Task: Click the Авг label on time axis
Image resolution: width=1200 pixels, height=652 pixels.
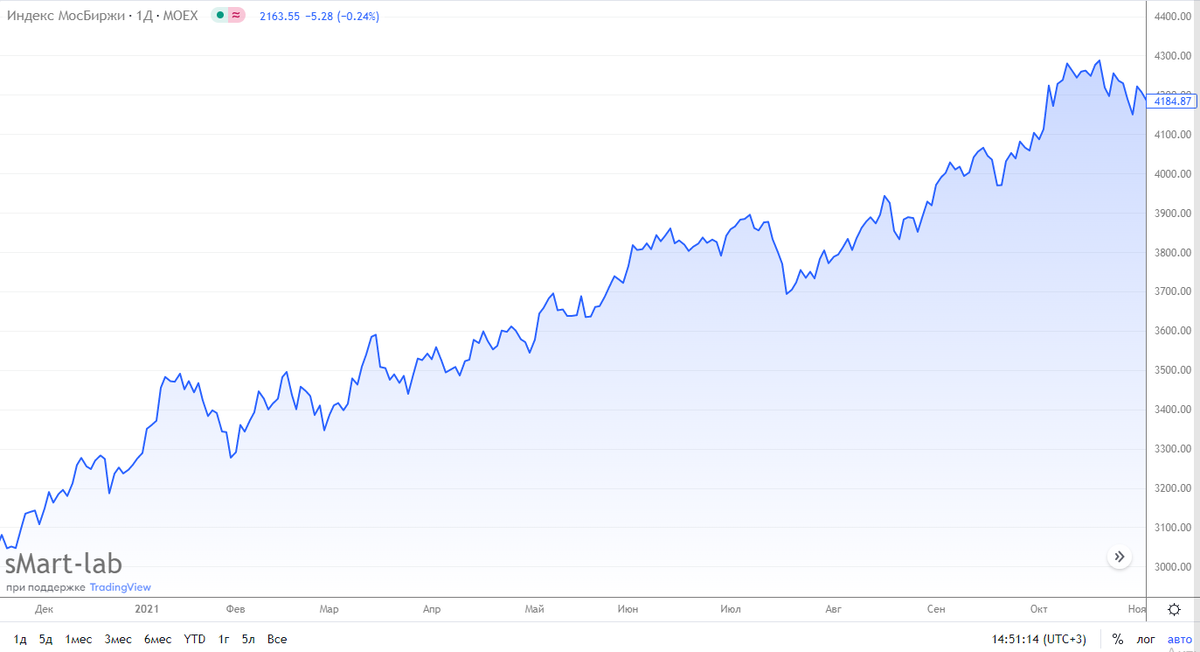Action: 833,608
